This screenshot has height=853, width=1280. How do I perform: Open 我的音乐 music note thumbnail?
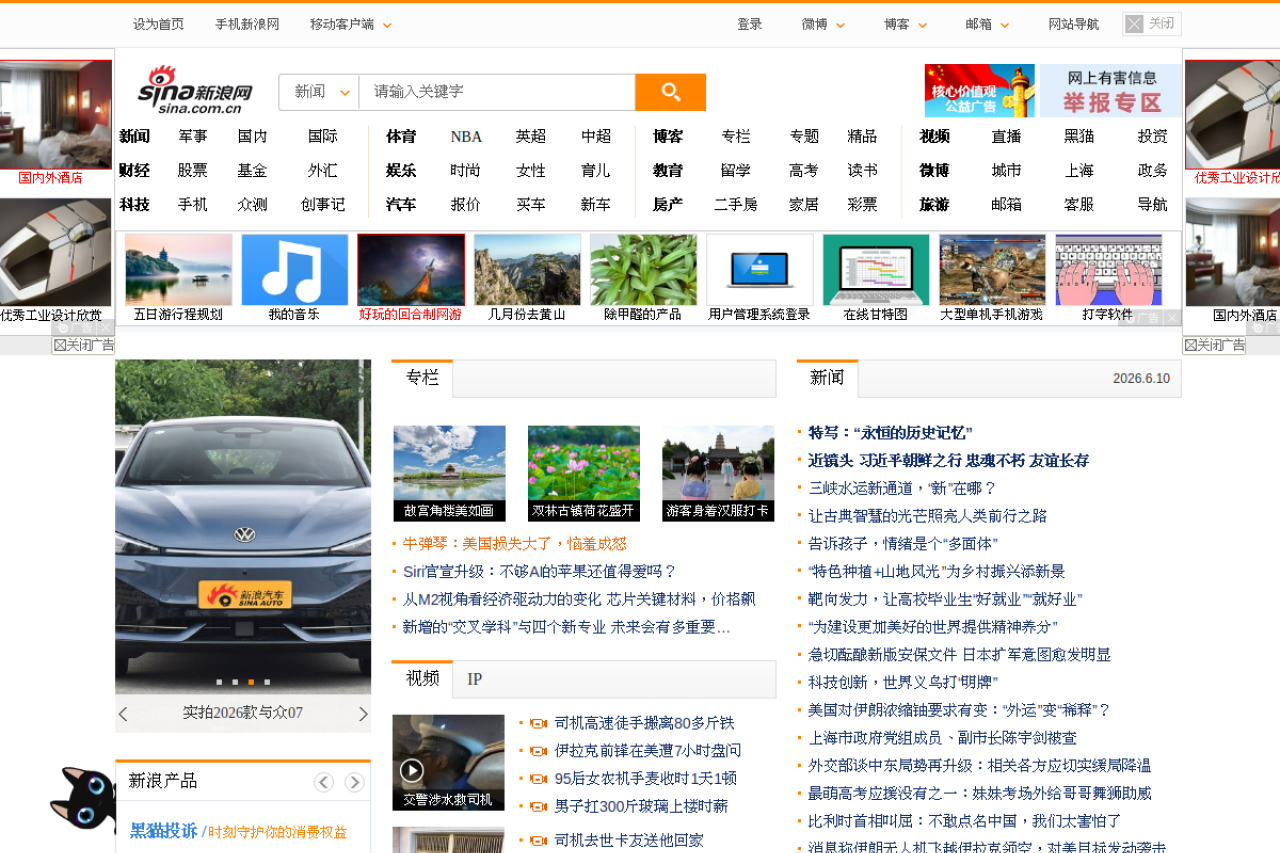295,270
